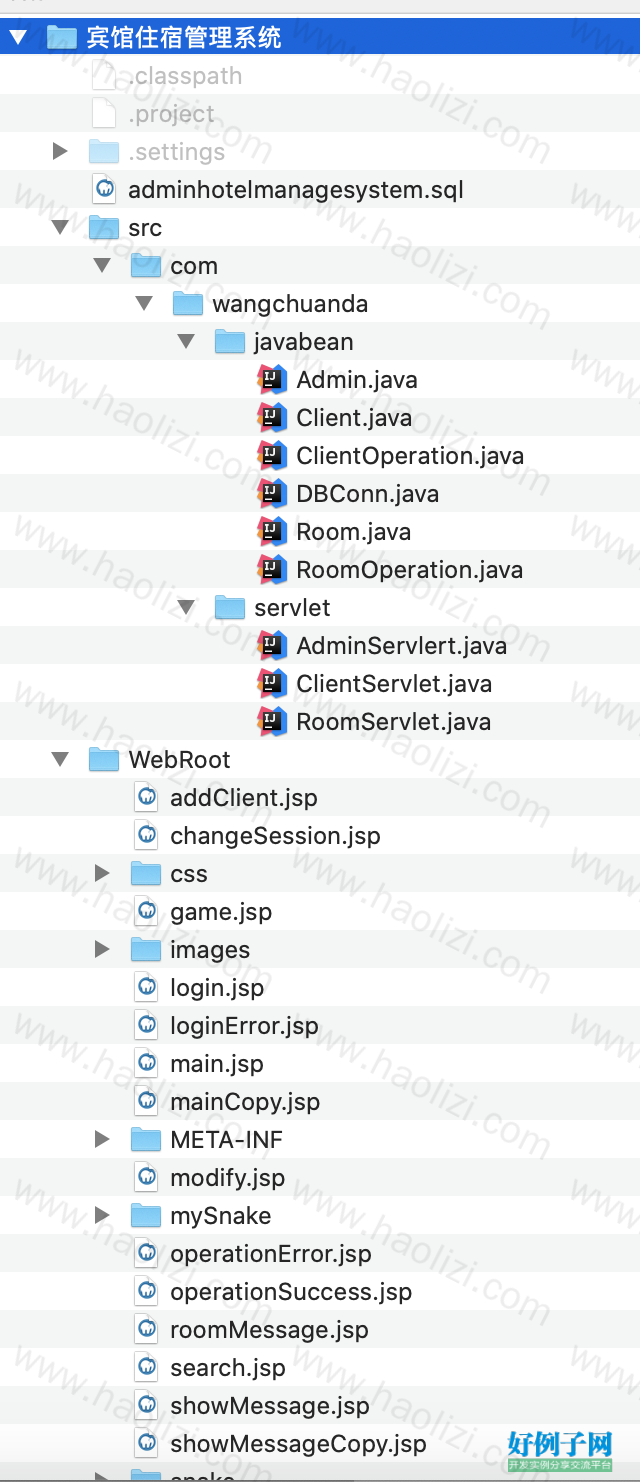This screenshot has height=1482, width=640.
Task: Select the META-INF folder name
Action: (227, 1140)
